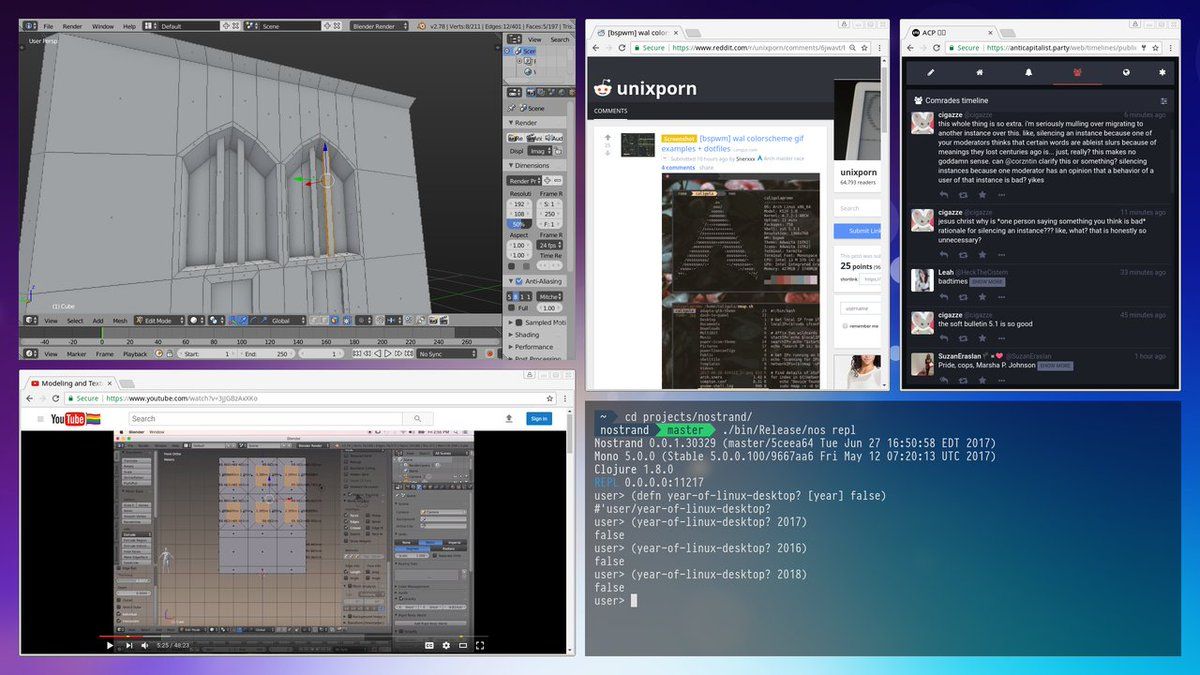This screenshot has height=675, width=1200.
Task: Collapse Blender Render panel
Action: point(524,123)
